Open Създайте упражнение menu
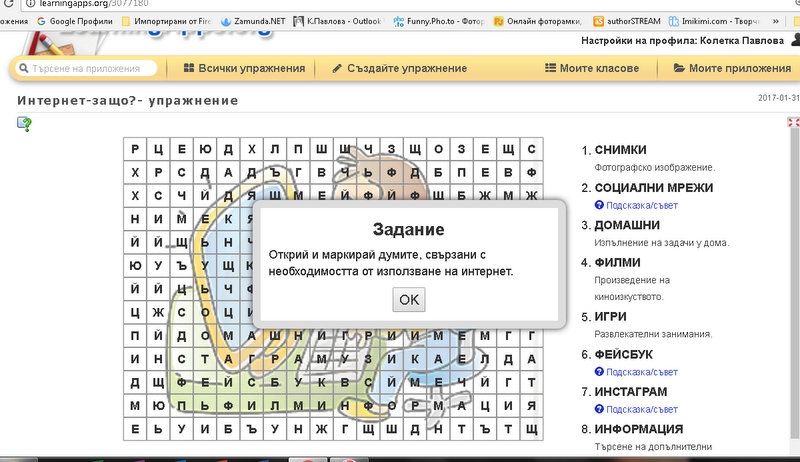 (399, 68)
